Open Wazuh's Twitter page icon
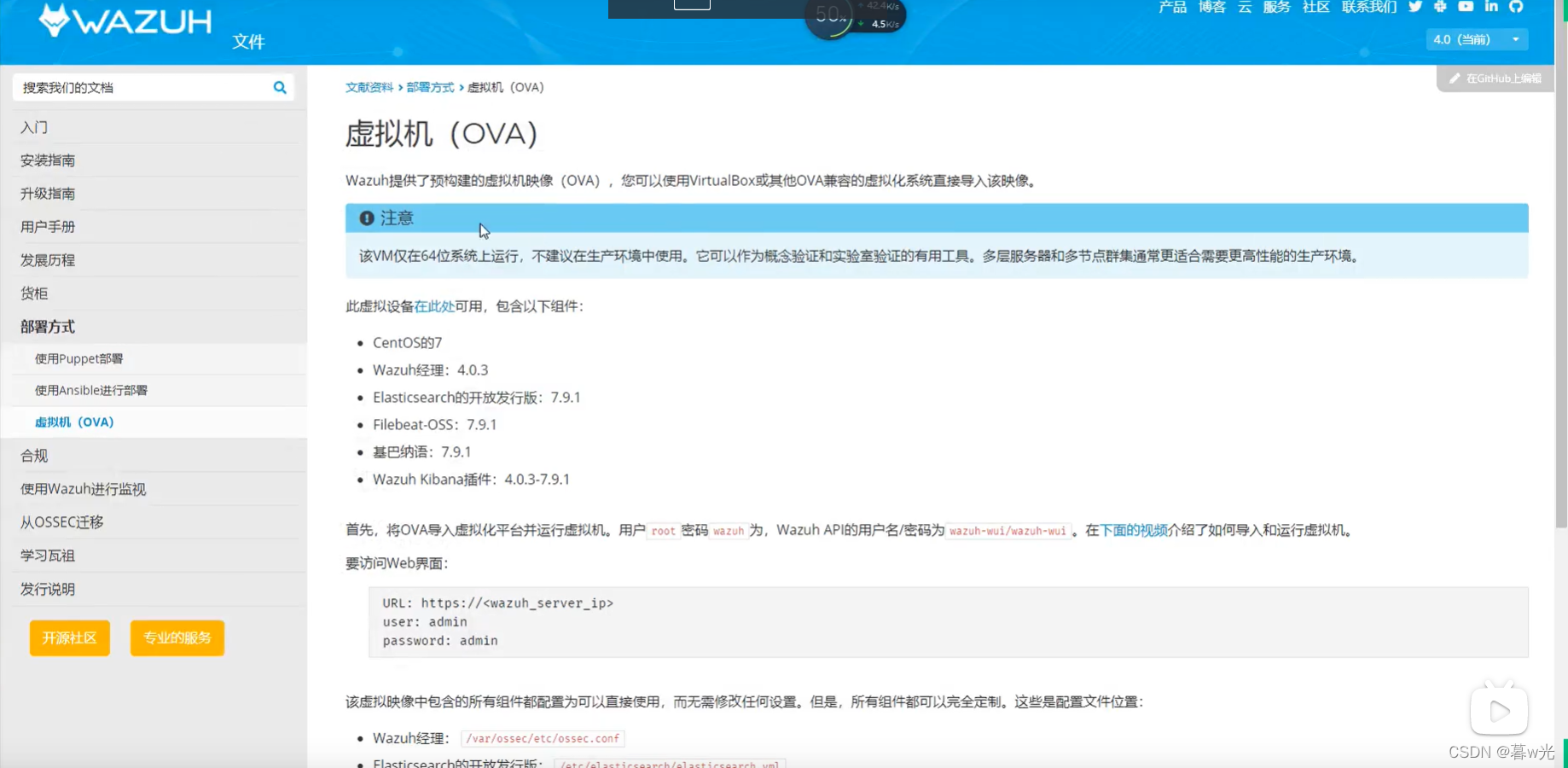1568x768 pixels. click(x=1415, y=7)
